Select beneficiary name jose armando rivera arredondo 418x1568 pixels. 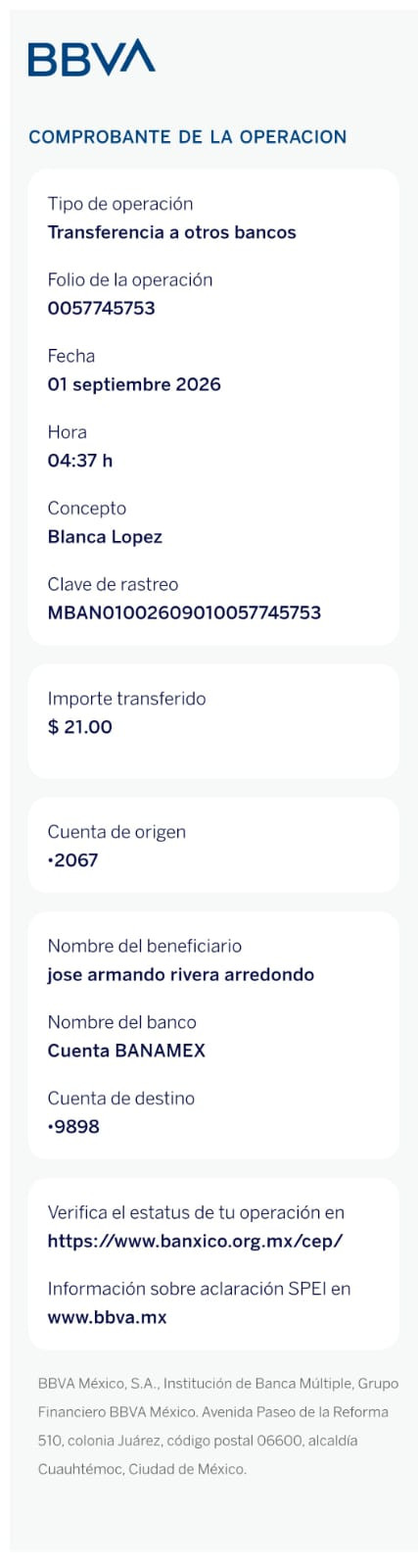pyautogui.click(x=181, y=975)
